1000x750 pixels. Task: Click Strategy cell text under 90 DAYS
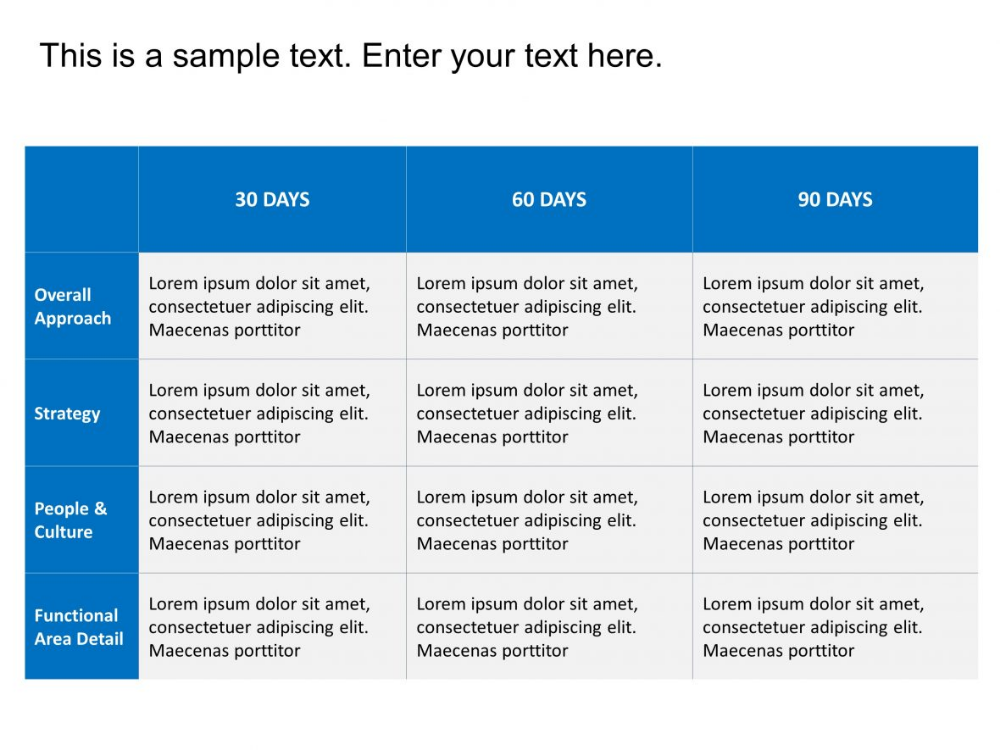point(813,414)
